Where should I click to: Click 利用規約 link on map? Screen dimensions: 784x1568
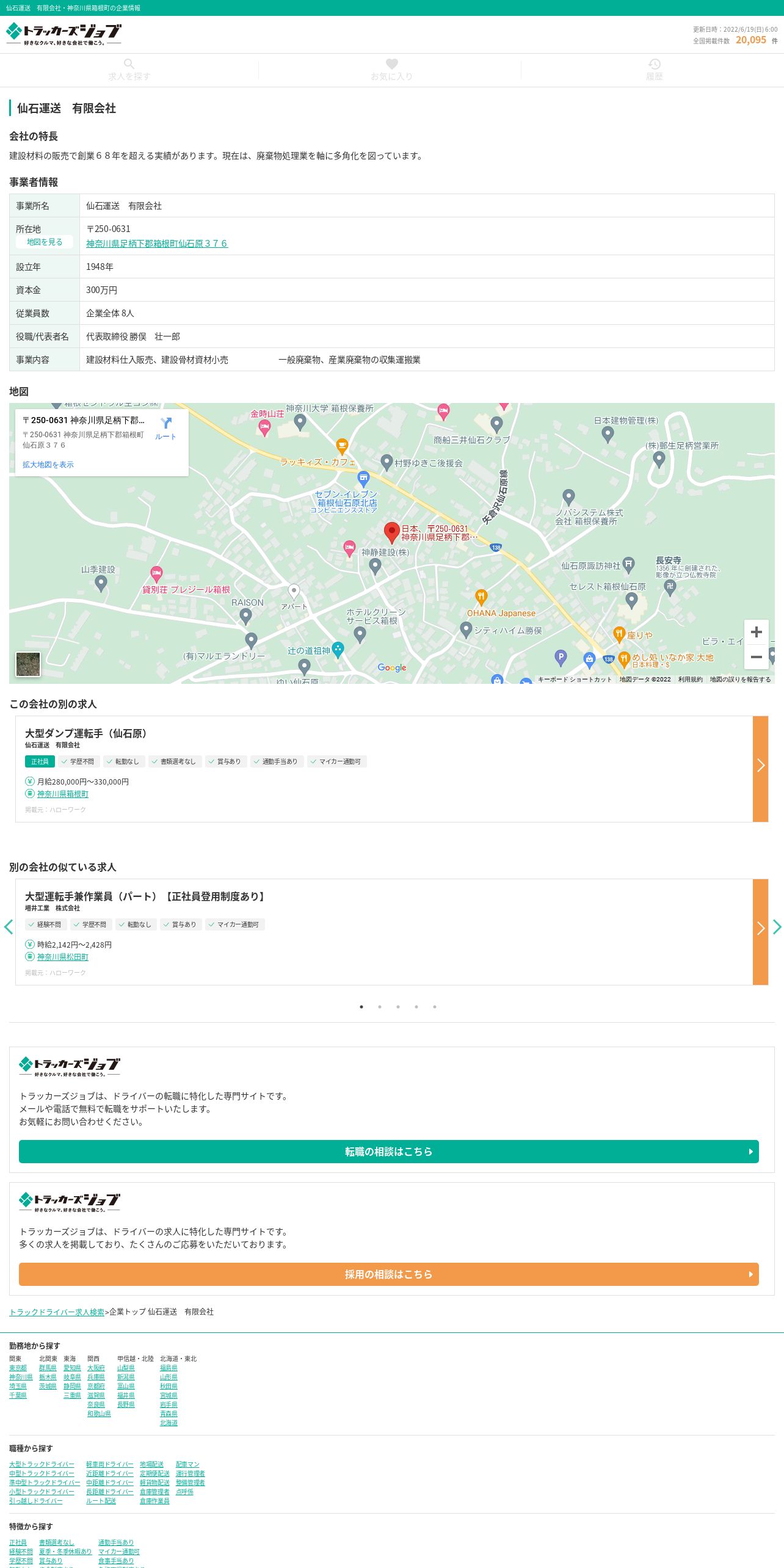[x=690, y=679]
